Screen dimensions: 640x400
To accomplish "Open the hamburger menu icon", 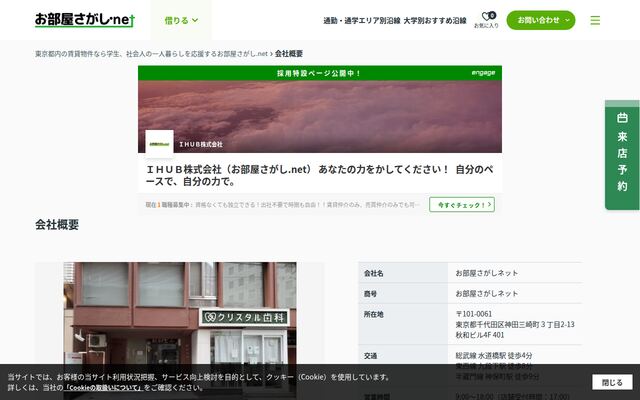I will (x=595, y=20).
